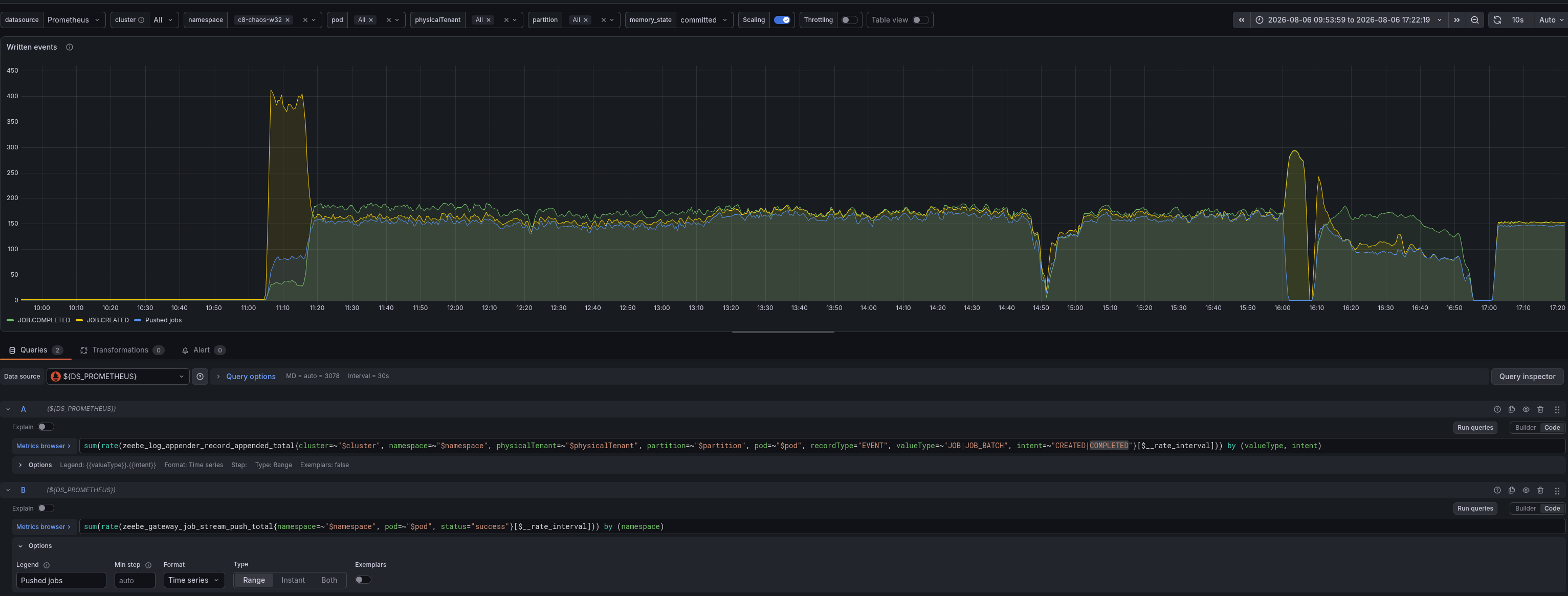Screen dimensions: 1568x596
Task: Switch to the Queries tab
Action: coord(35,350)
